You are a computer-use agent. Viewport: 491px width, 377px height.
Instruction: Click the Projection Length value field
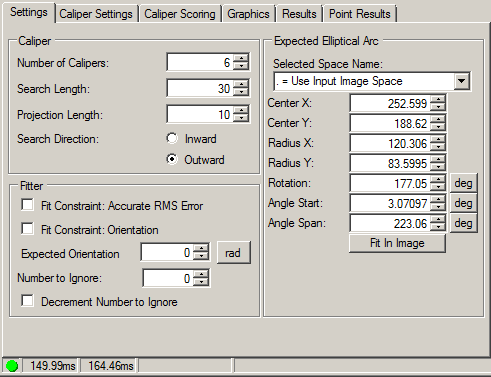pyautogui.click(x=200, y=114)
